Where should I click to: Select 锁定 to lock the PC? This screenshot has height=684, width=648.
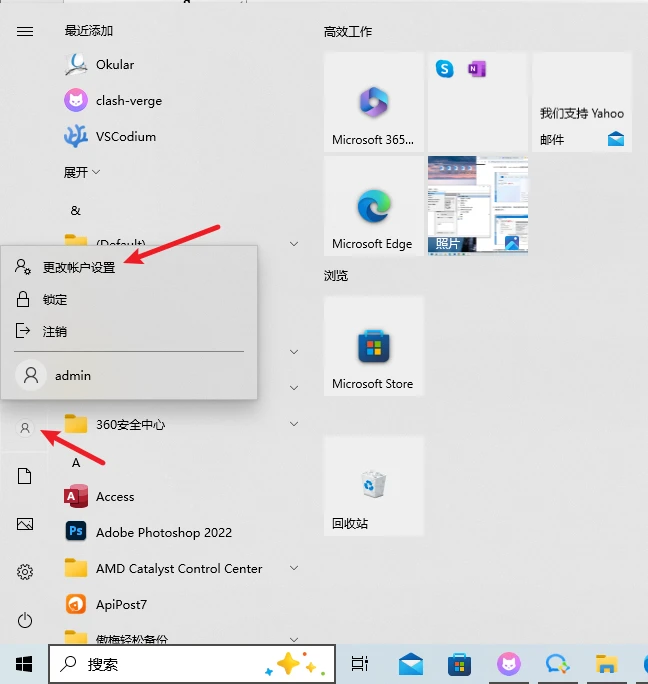[129, 300]
